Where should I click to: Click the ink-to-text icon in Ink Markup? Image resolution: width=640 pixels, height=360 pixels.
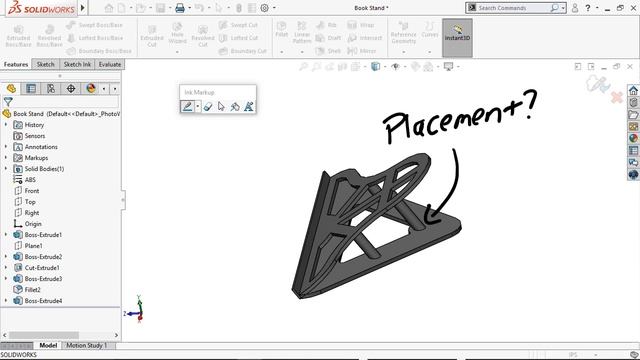coord(249,107)
